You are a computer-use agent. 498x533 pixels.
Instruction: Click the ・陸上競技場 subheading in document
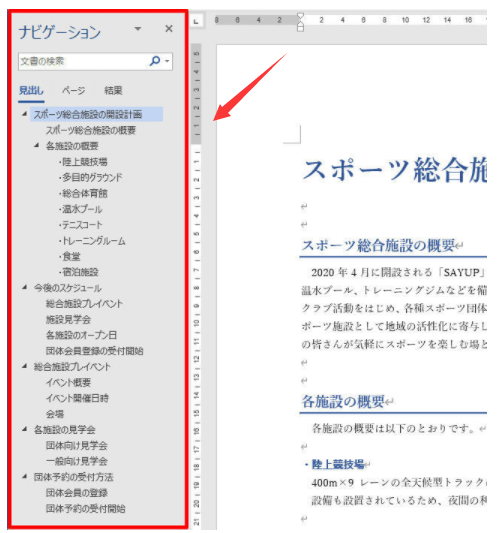[x=334, y=464]
